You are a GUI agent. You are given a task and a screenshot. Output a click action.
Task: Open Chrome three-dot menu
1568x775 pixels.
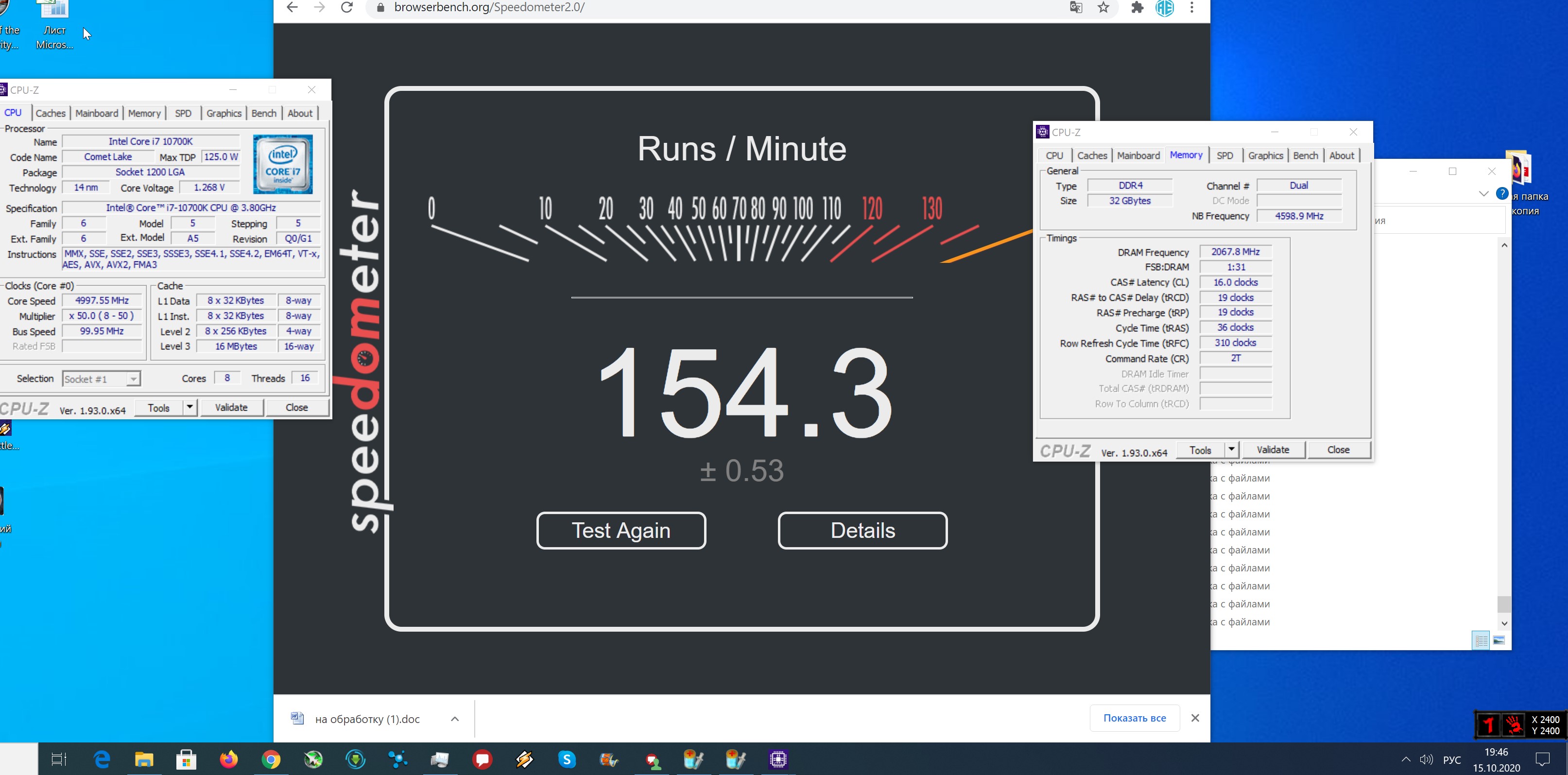click(x=1192, y=7)
